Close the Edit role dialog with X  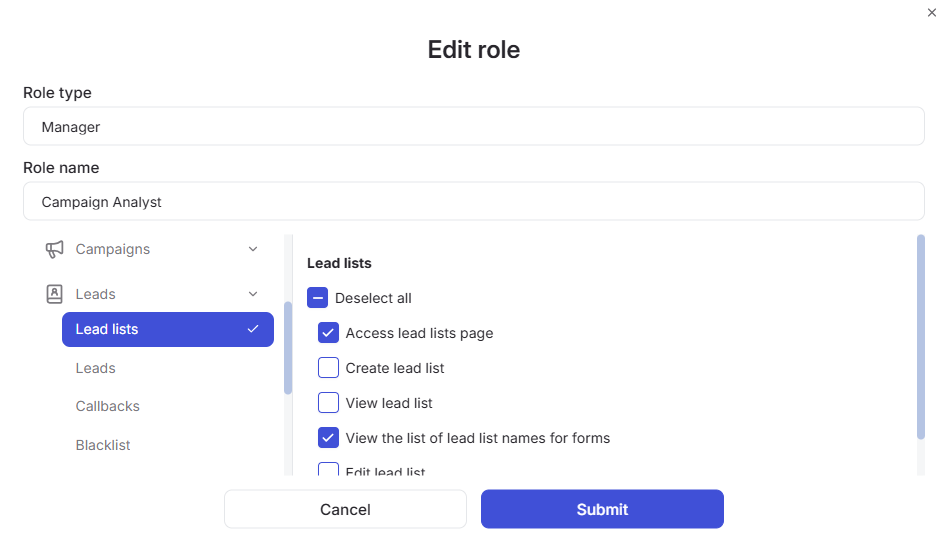click(932, 13)
